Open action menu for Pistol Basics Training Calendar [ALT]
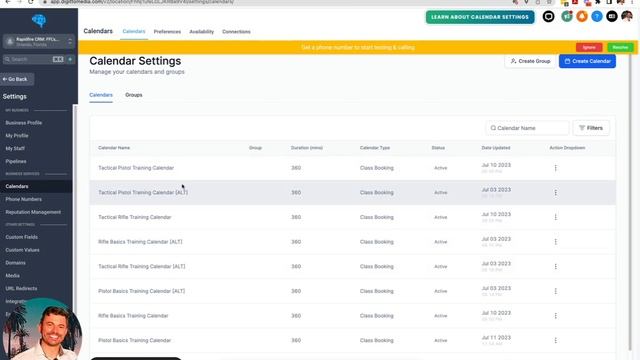 pos(556,291)
